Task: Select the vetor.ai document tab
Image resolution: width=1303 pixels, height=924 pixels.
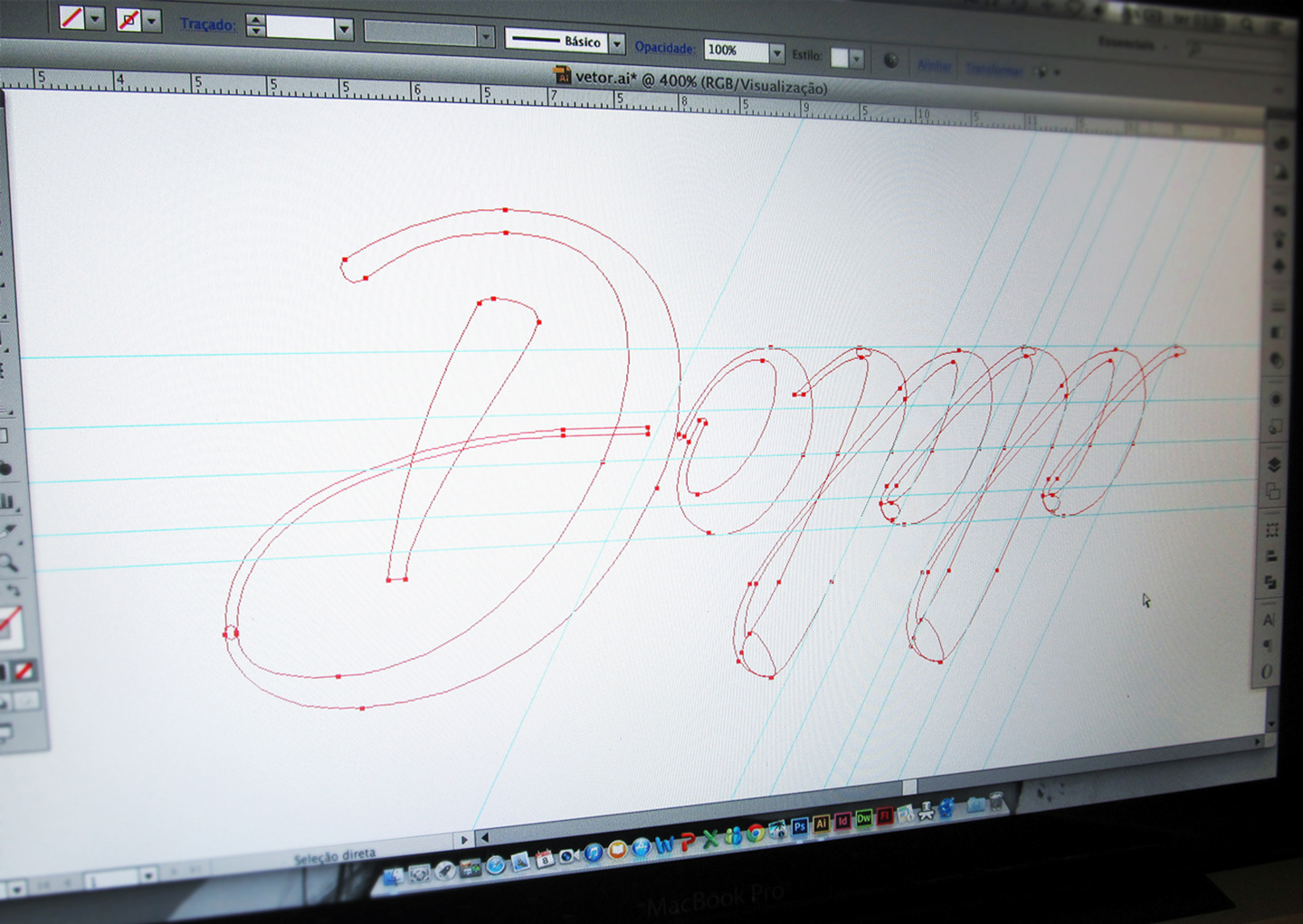Action: [691, 81]
